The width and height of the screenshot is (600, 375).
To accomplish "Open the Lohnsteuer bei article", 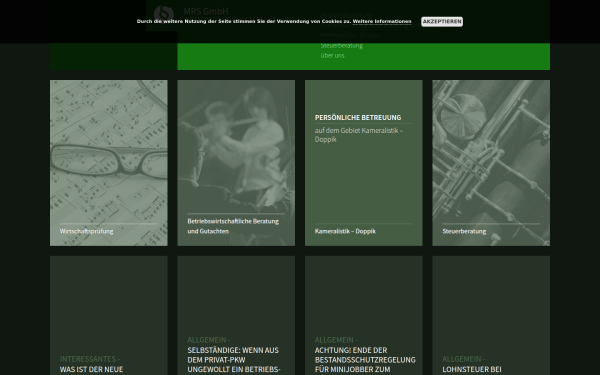I will tap(472, 370).
